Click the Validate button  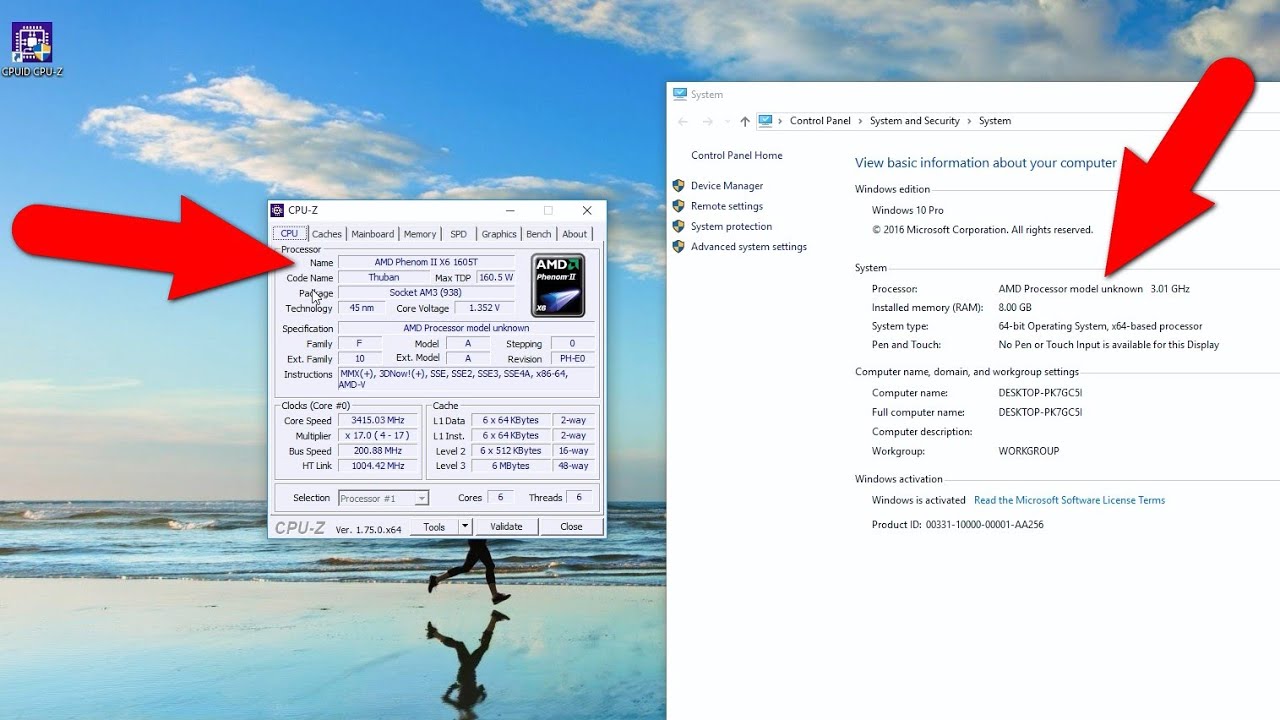506,525
